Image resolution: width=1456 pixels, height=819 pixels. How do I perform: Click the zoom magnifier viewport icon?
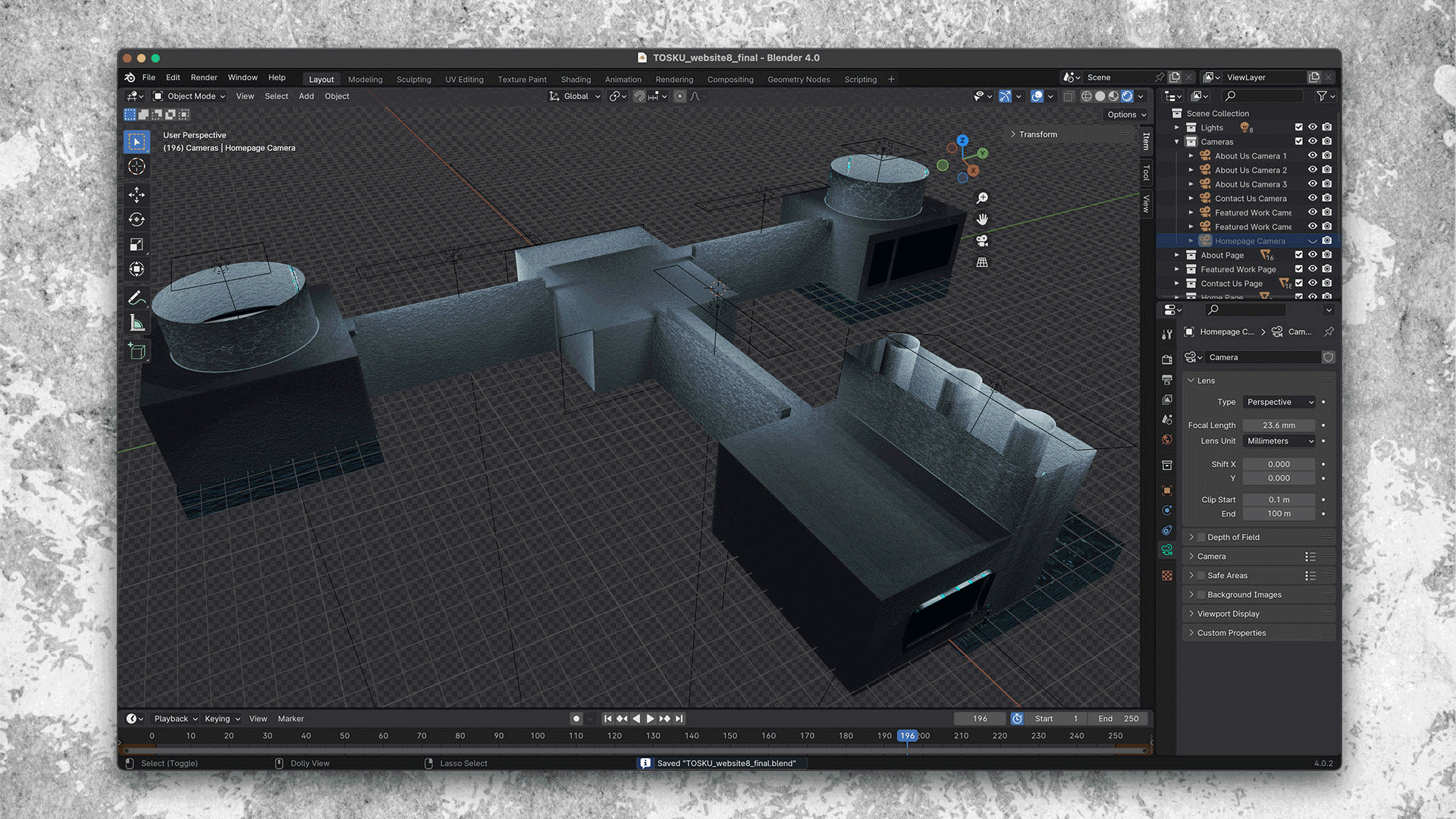[982, 198]
